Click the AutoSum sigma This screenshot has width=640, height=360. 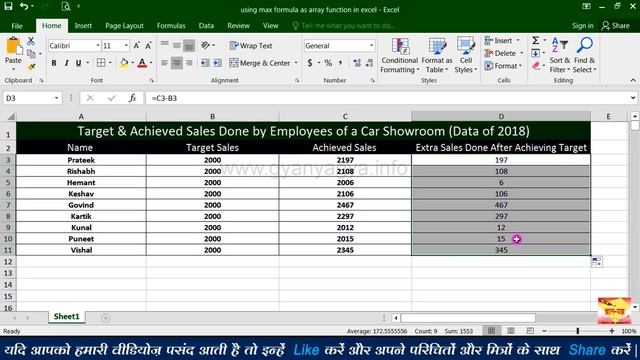point(536,40)
